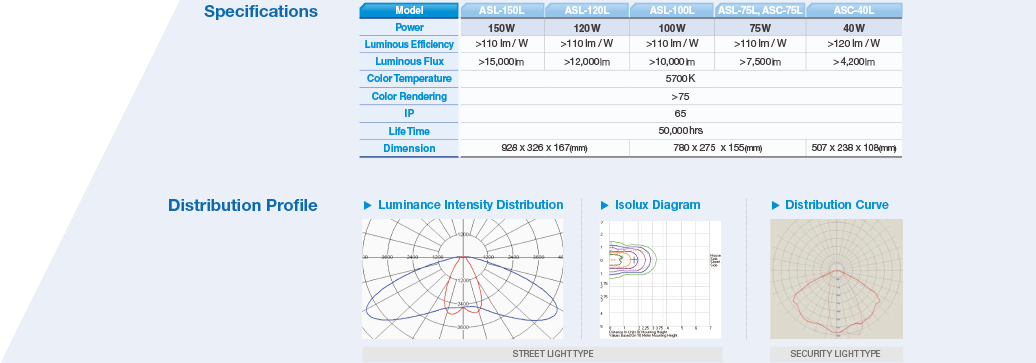Select the ASL-75L, ASC-75L column header
This screenshot has width=1036, height=363.
point(760,11)
